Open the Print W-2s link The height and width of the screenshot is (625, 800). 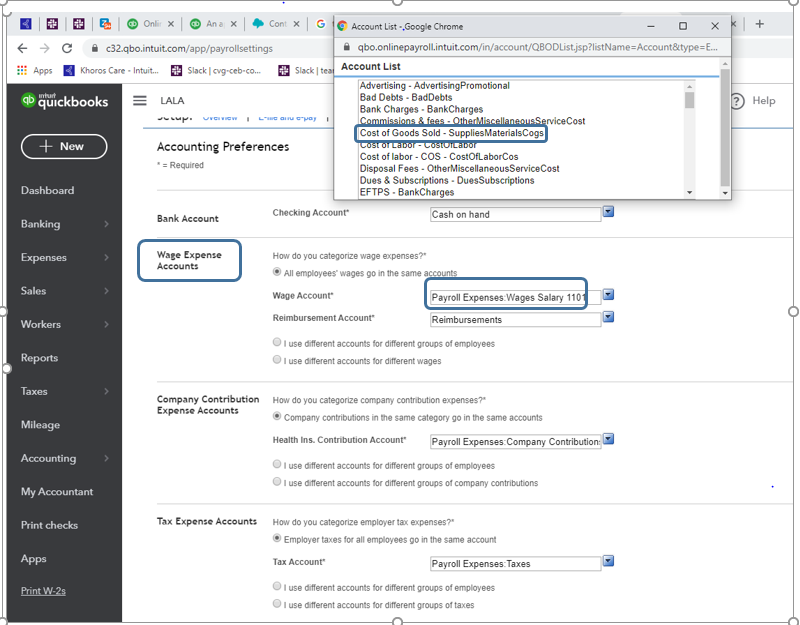click(46, 591)
